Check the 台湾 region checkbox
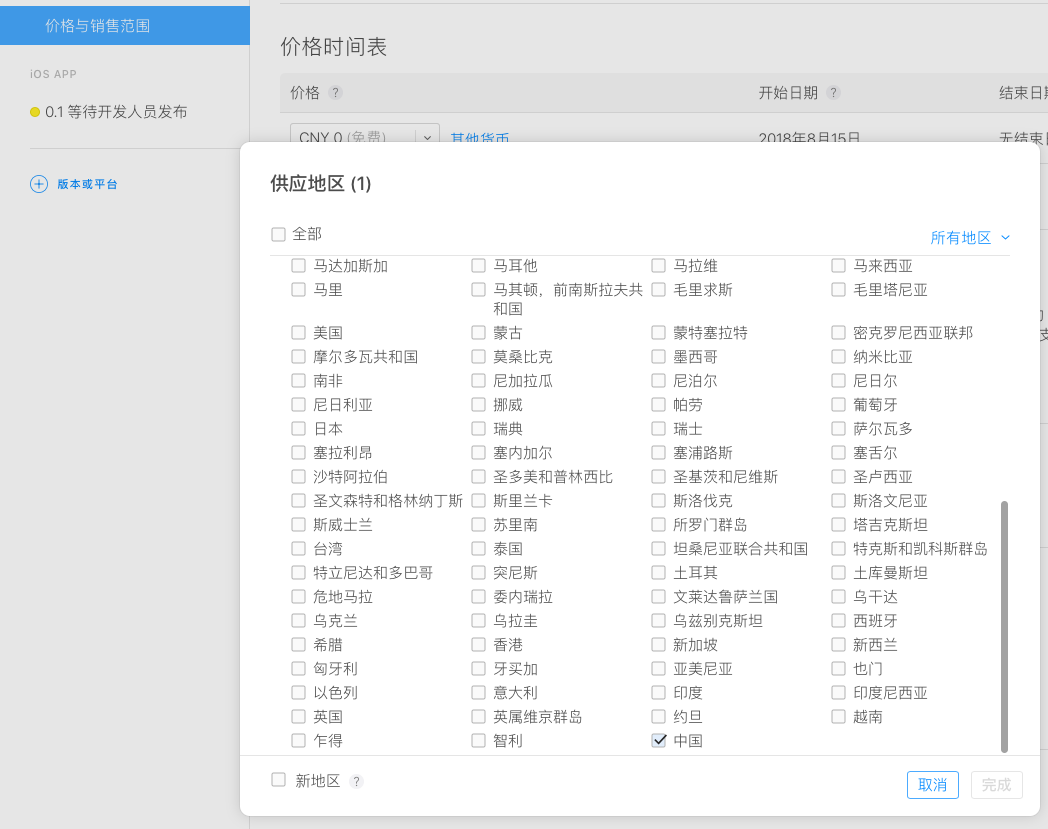Screen dimensions: 1048x829 coord(298,548)
